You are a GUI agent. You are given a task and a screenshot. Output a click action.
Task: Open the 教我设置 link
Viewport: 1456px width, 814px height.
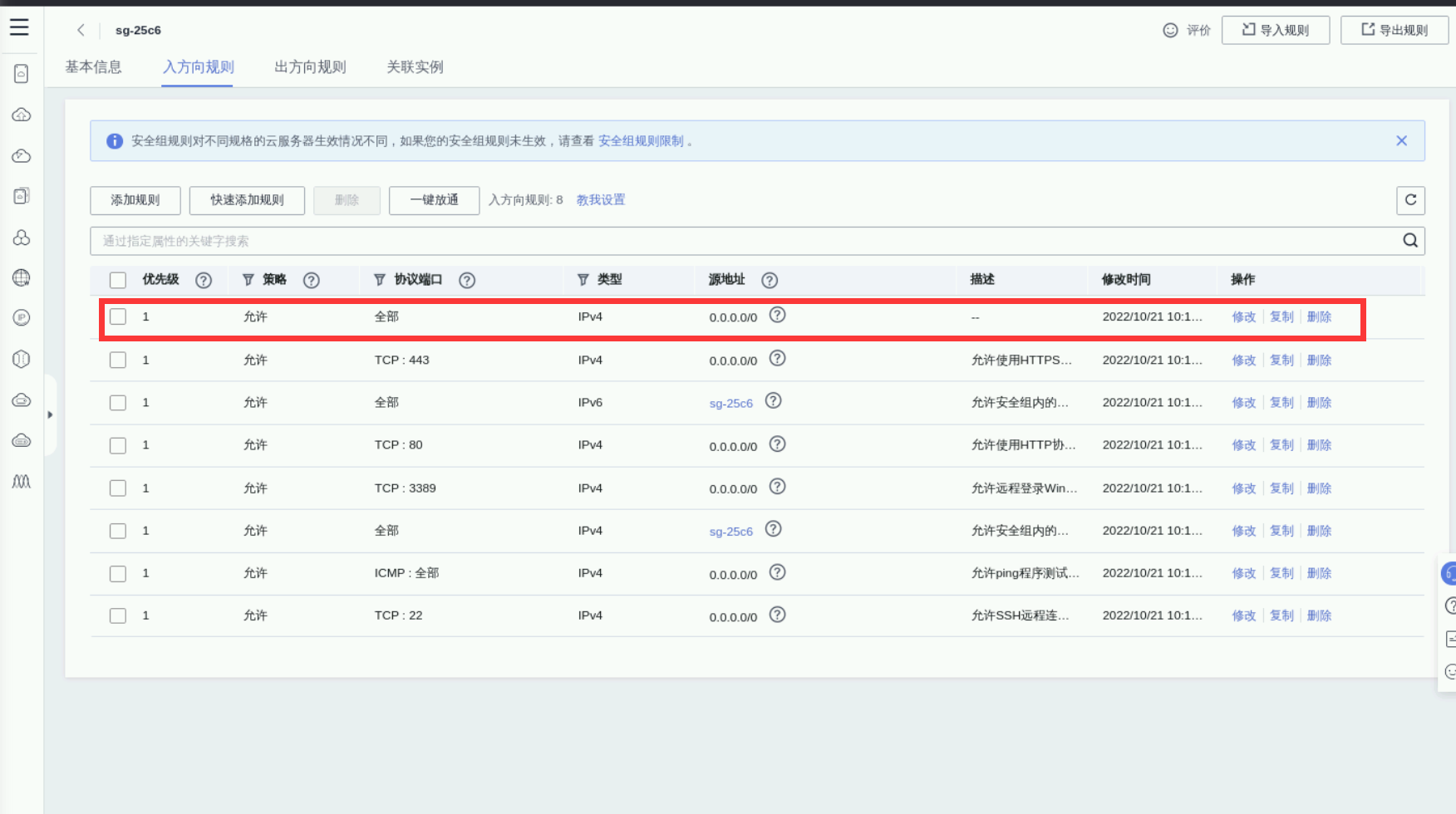coord(600,200)
